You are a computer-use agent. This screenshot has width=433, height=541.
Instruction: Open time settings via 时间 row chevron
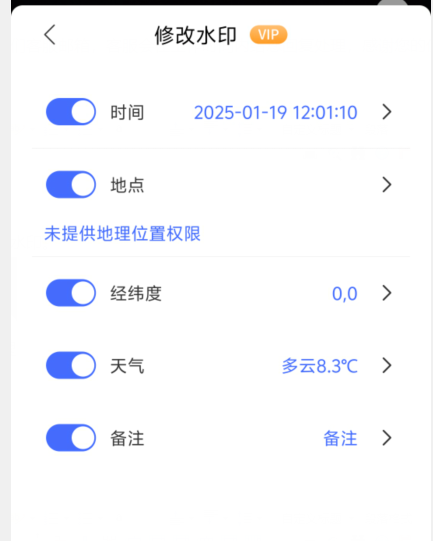[387, 112]
